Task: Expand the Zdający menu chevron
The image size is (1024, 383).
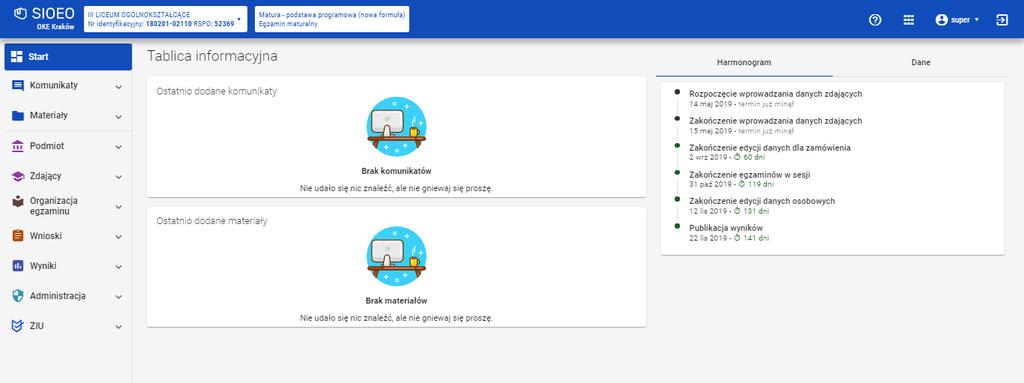Action: tap(118, 177)
